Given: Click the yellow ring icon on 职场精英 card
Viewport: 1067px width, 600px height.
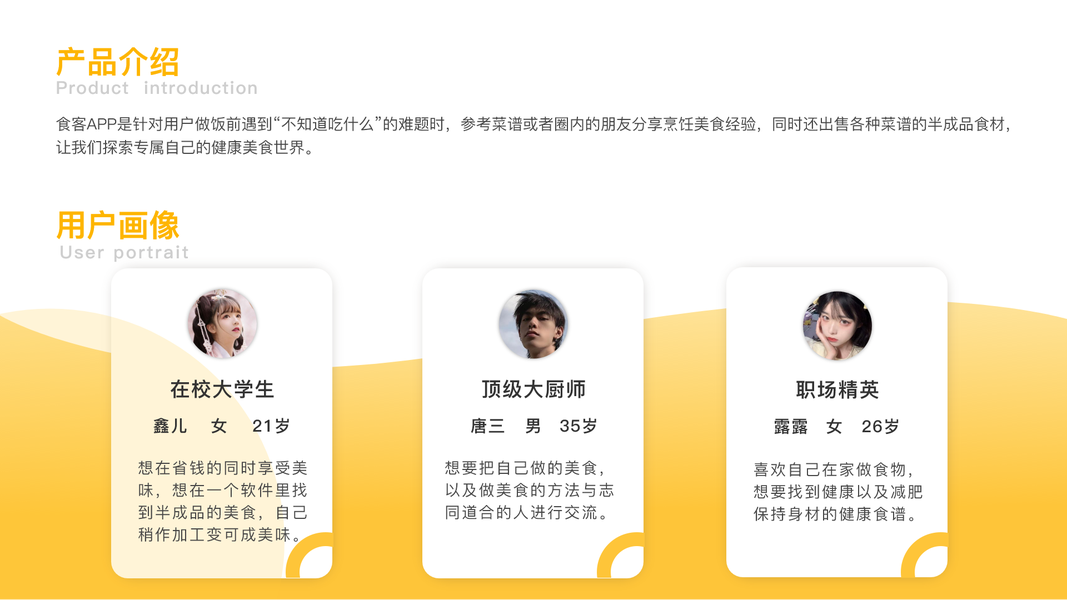Looking at the screenshot, I should [925, 555].
